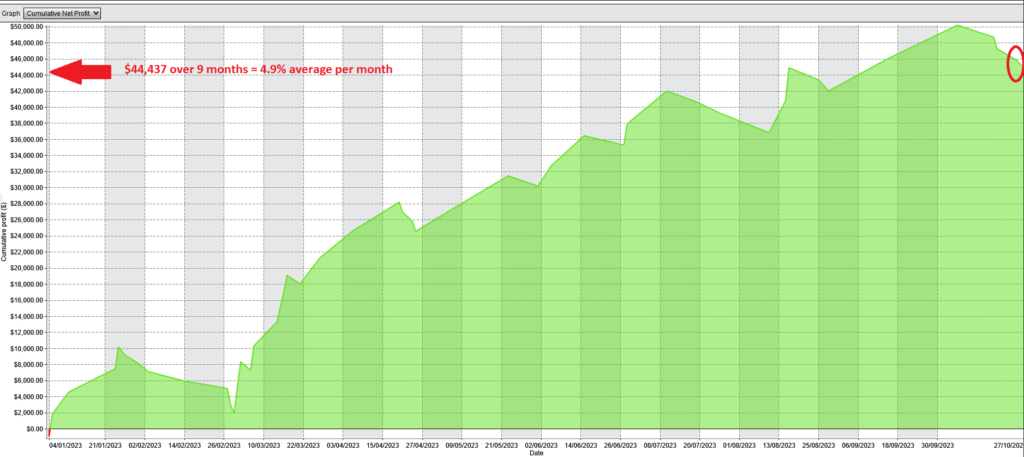This screenshot has height=457, width=1024.
Task: Click the $24,000.00 y-axis label
Action: click(x=27, y=236)
